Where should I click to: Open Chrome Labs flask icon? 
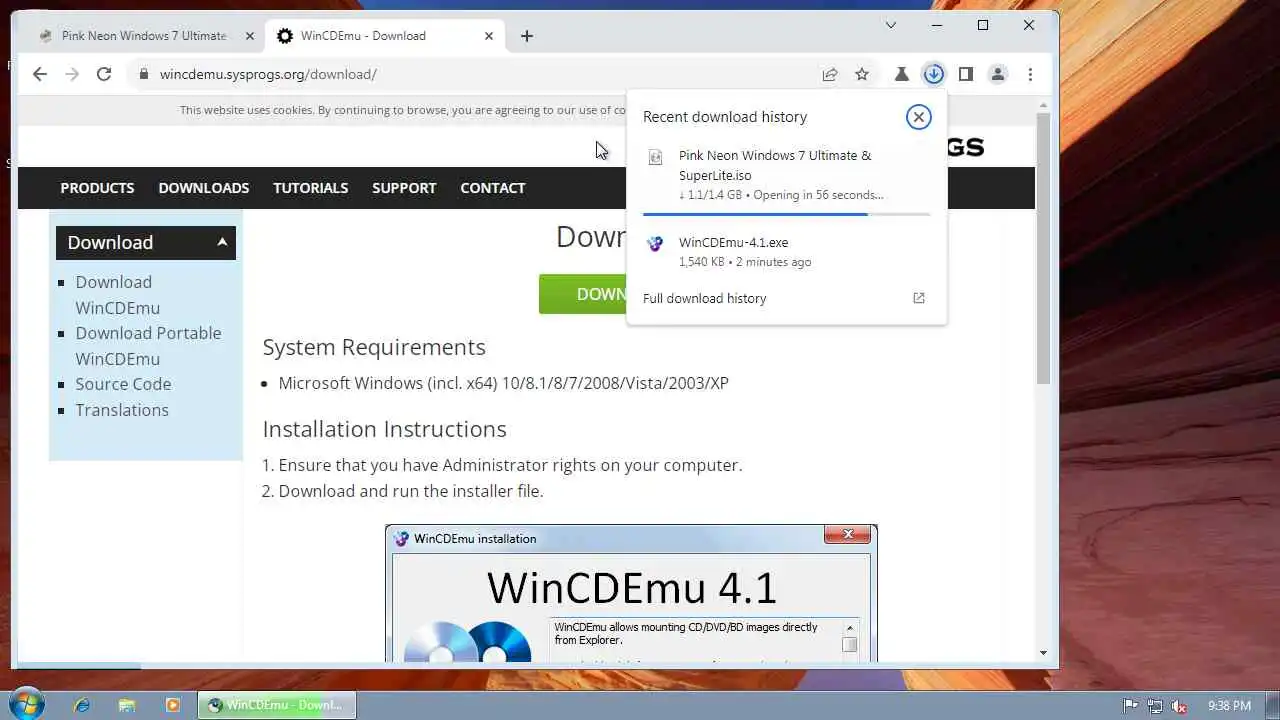901,74
